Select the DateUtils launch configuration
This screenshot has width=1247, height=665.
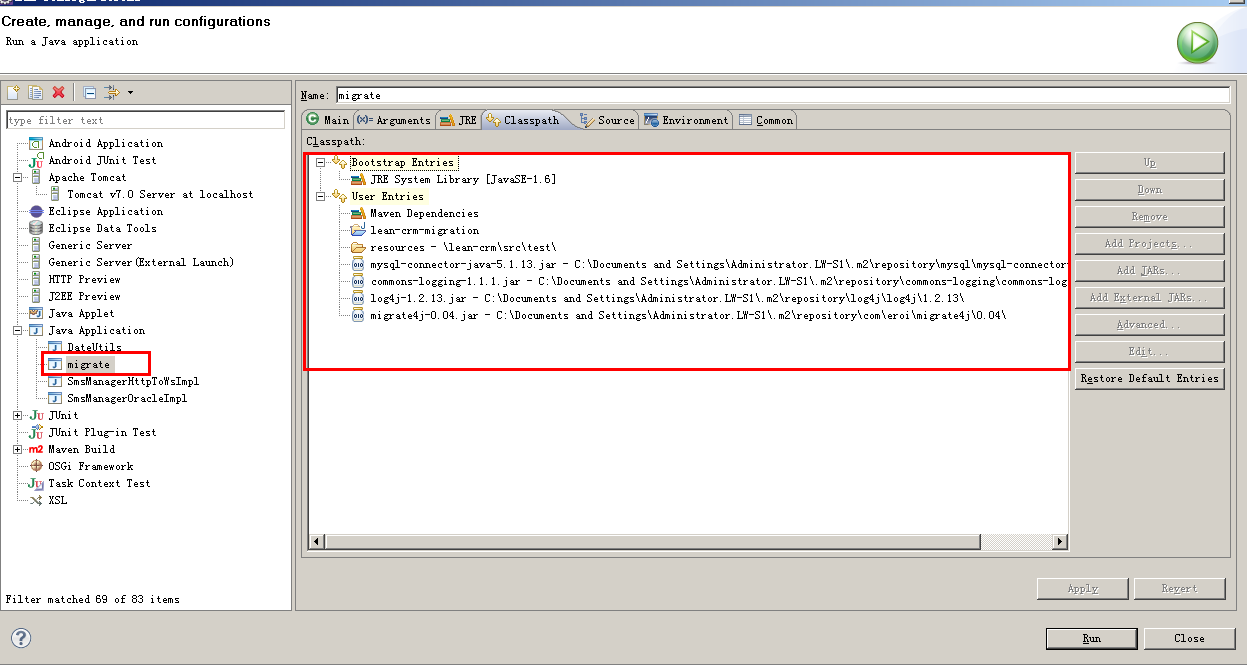[x=94, y=348]
